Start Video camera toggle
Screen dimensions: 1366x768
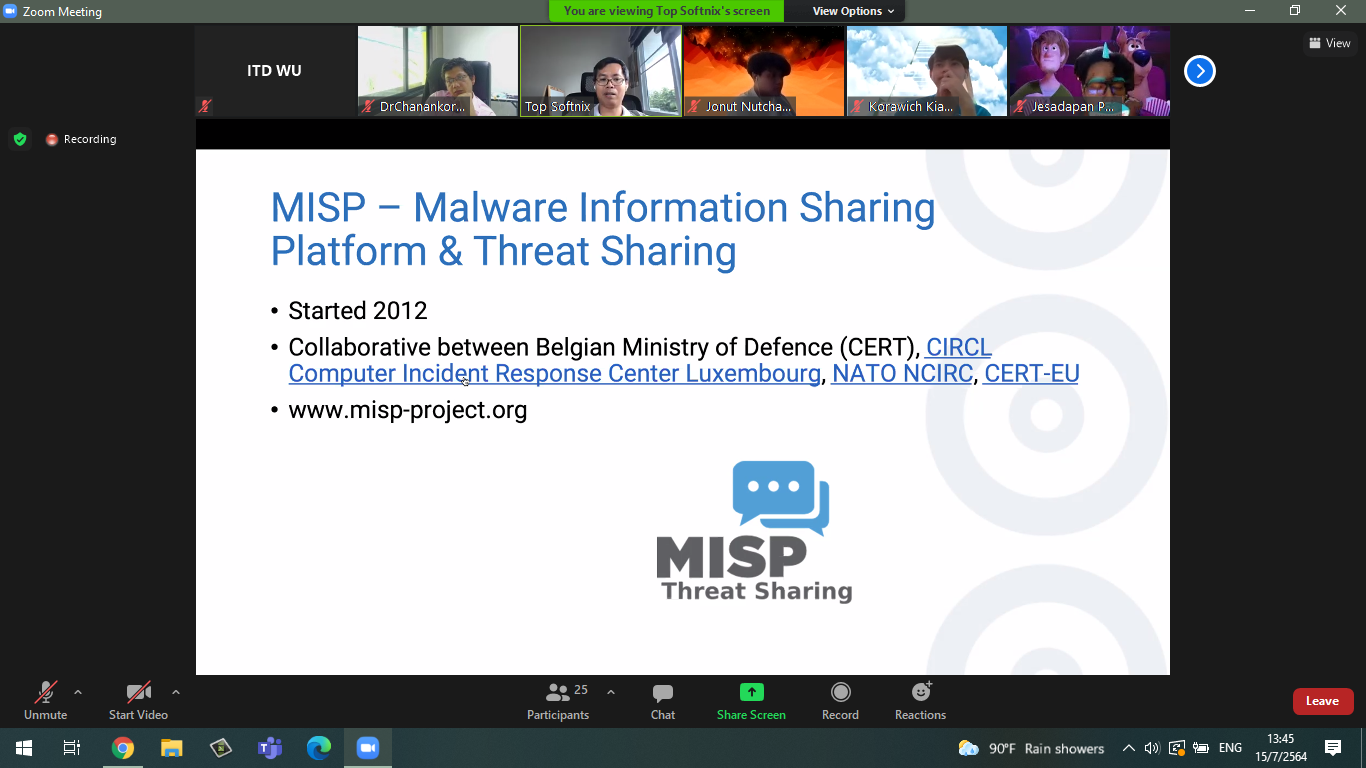coord(138,701)
